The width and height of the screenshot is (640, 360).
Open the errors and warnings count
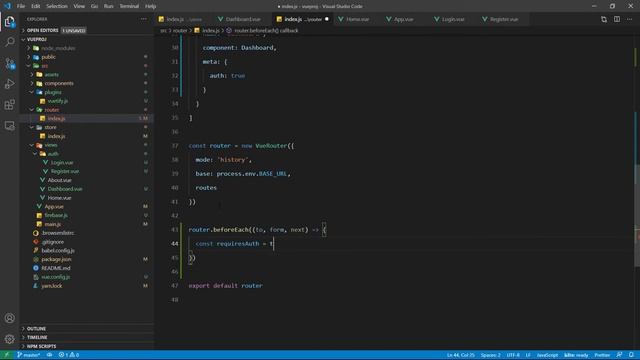[x=69, y=355]
